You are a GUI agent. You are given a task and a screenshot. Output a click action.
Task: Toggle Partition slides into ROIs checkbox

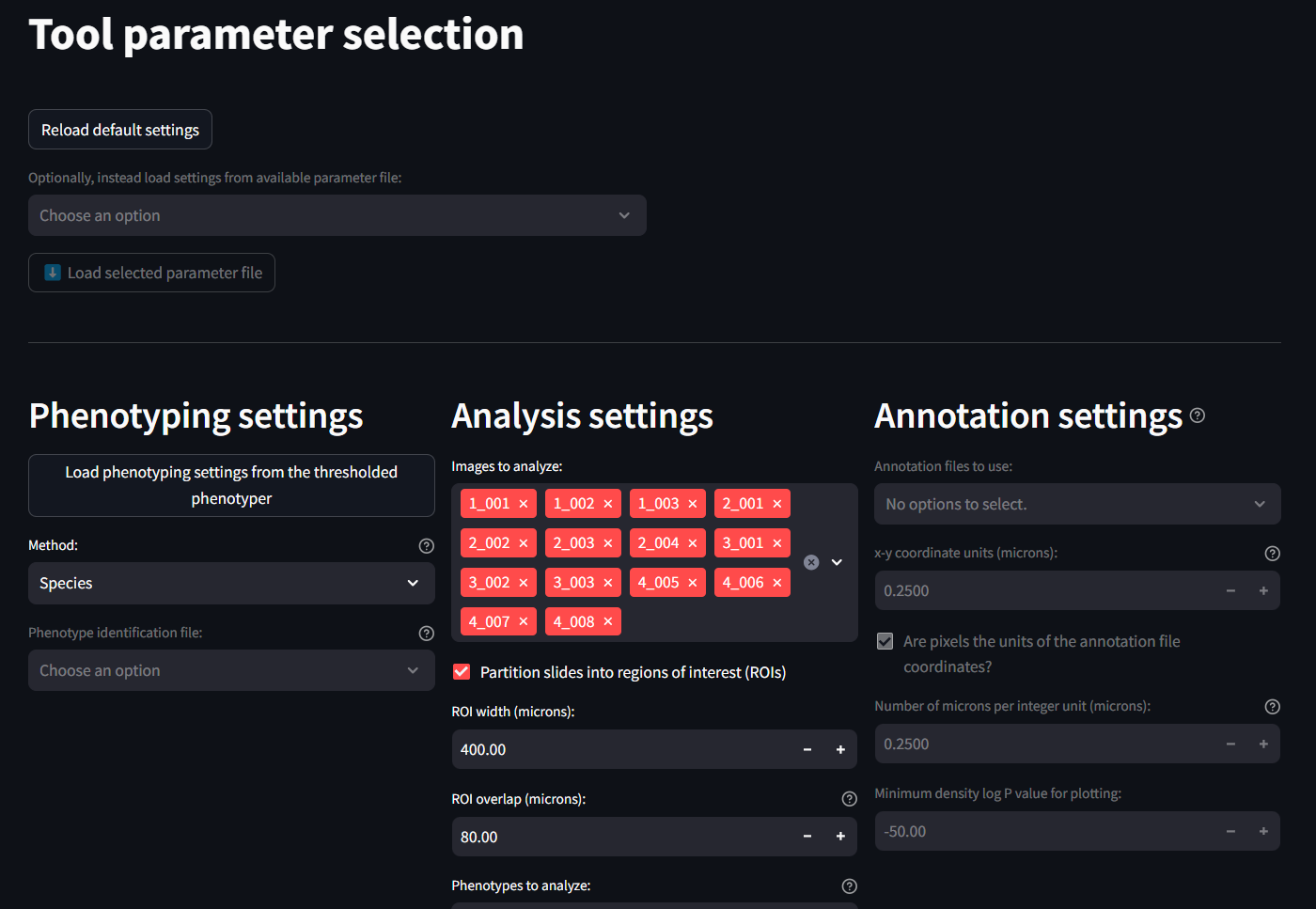tap(462, 672)
